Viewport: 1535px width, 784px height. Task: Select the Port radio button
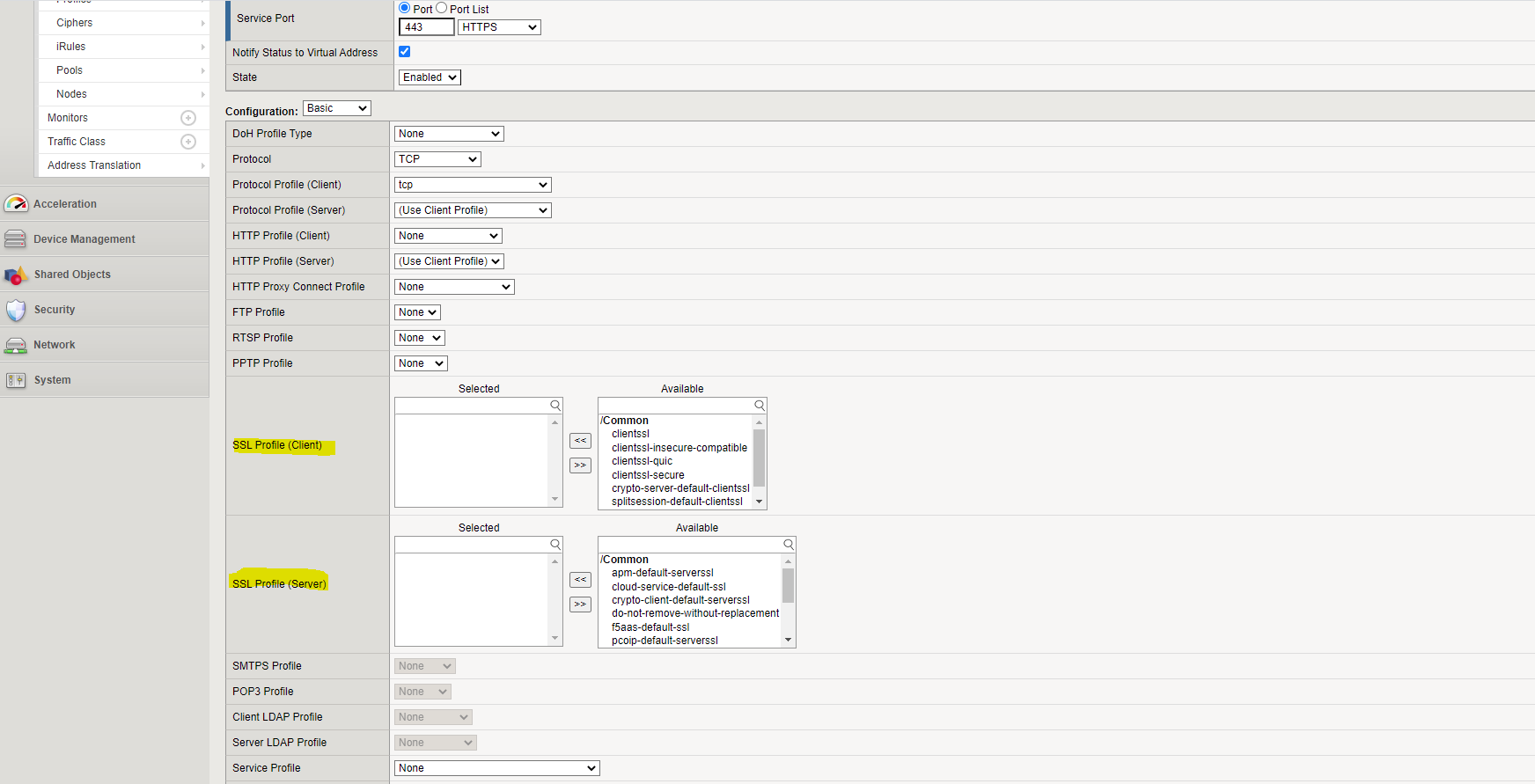[x=405, y=8]
